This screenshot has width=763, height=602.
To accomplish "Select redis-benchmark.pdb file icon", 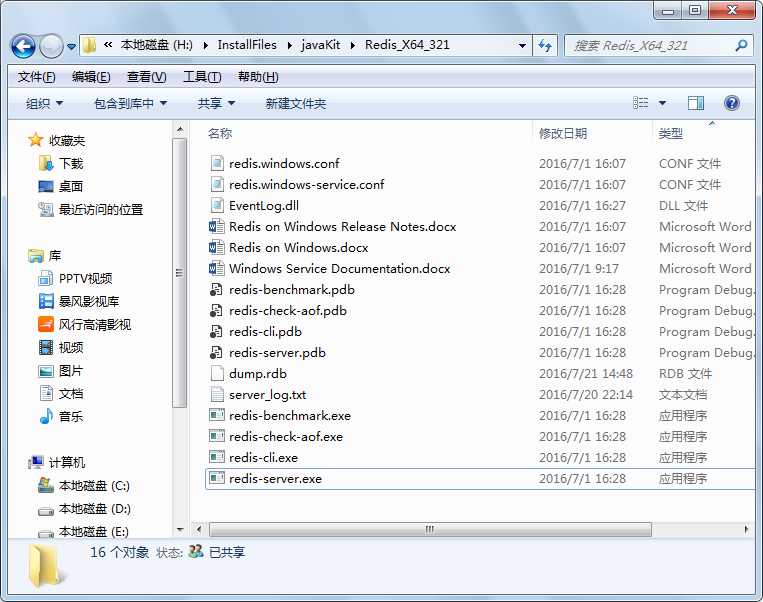I will [x=217, y=290].
